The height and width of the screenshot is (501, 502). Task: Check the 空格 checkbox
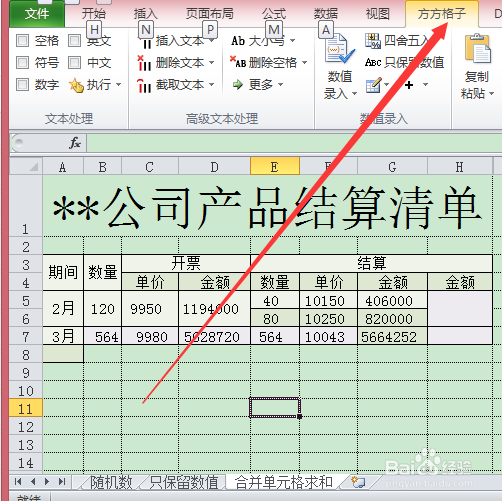pos(23,41)
